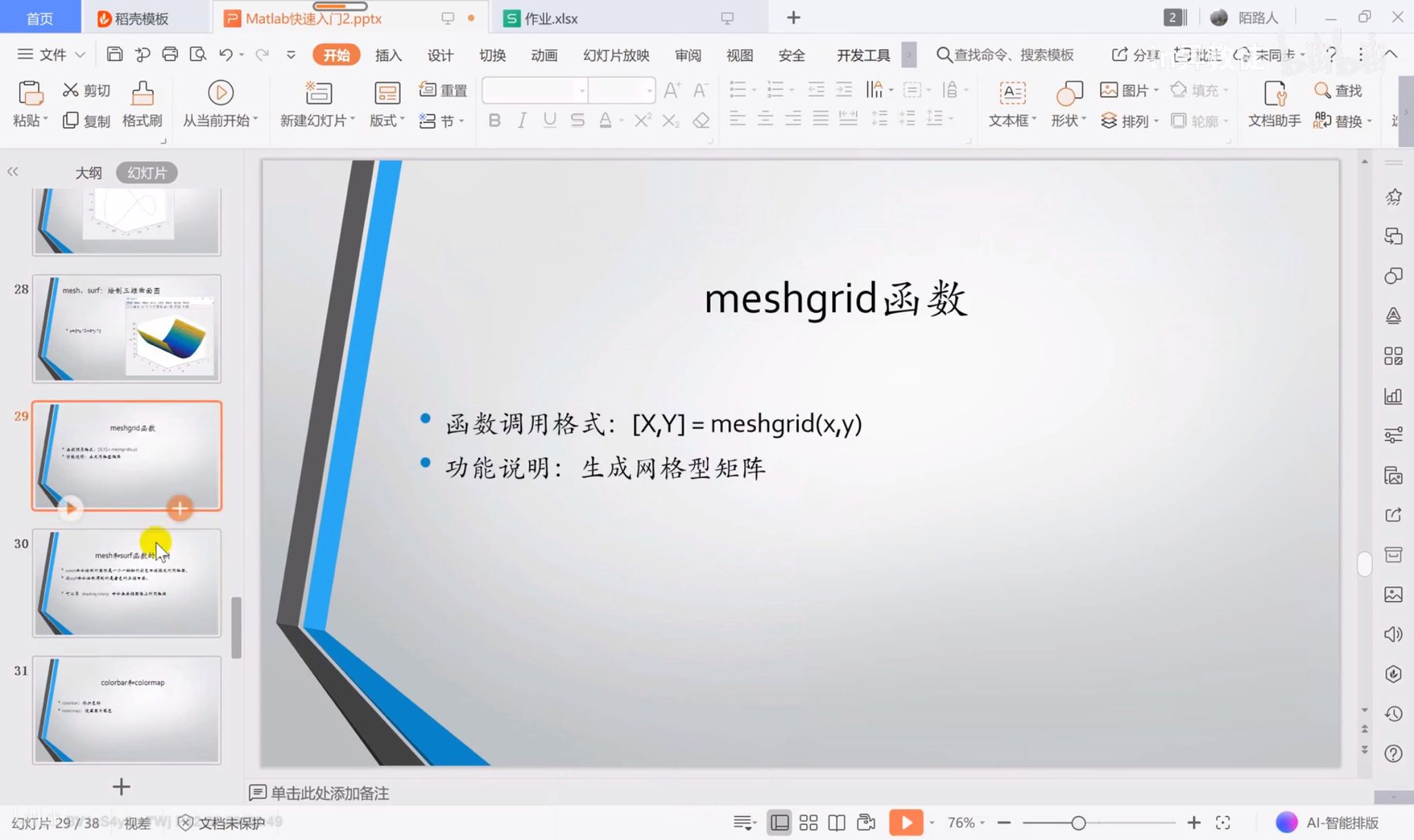
Task: Click the zoom slider handle
Action: [1078, 823]
